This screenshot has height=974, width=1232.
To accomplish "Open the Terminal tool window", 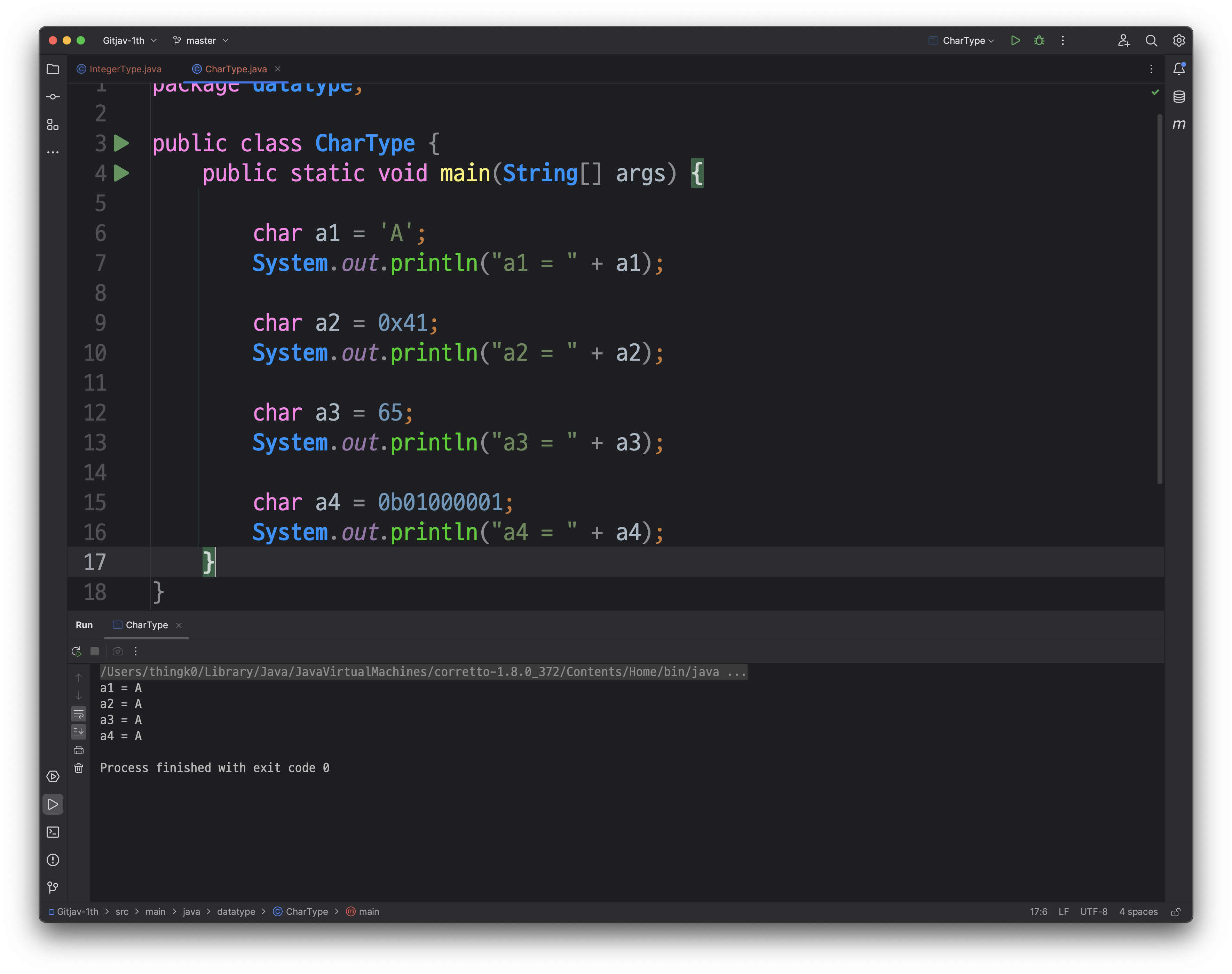I will [53, 832].
